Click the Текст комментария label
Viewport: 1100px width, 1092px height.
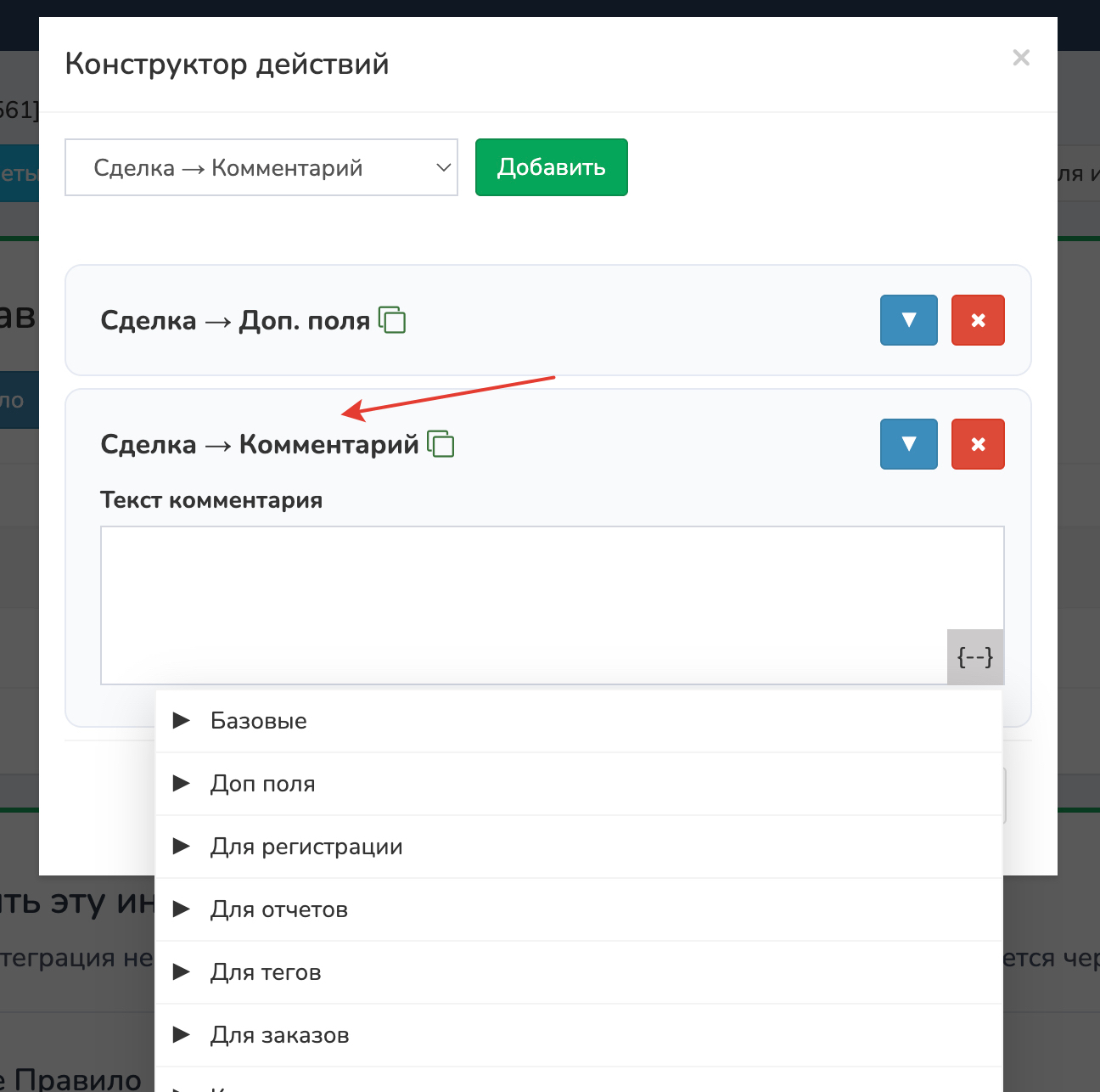211,500
